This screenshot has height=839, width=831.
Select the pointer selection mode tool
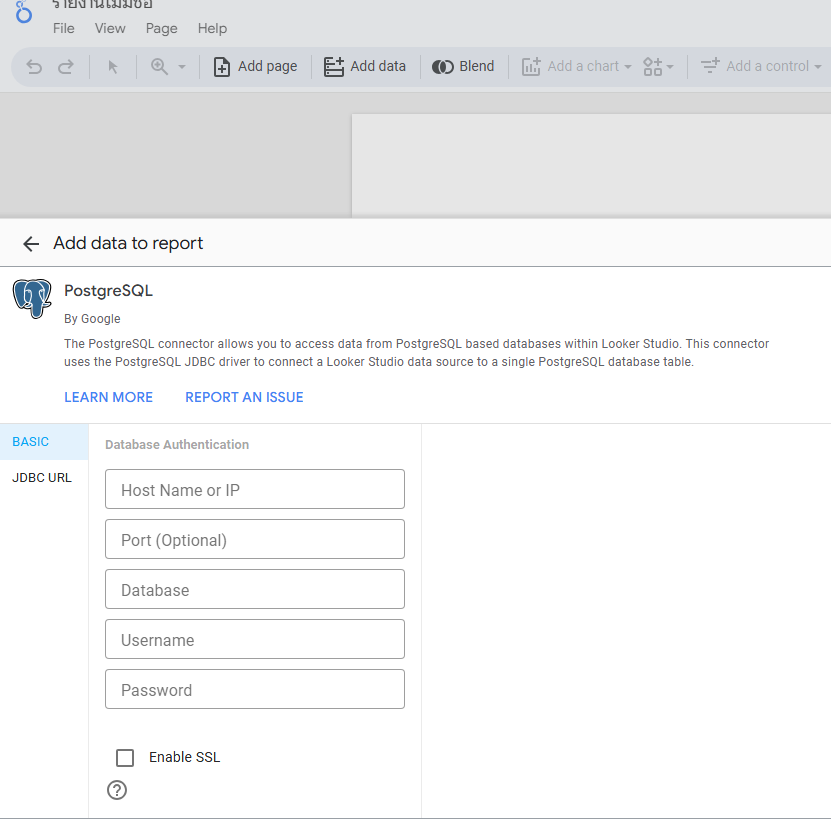(112, 67)
